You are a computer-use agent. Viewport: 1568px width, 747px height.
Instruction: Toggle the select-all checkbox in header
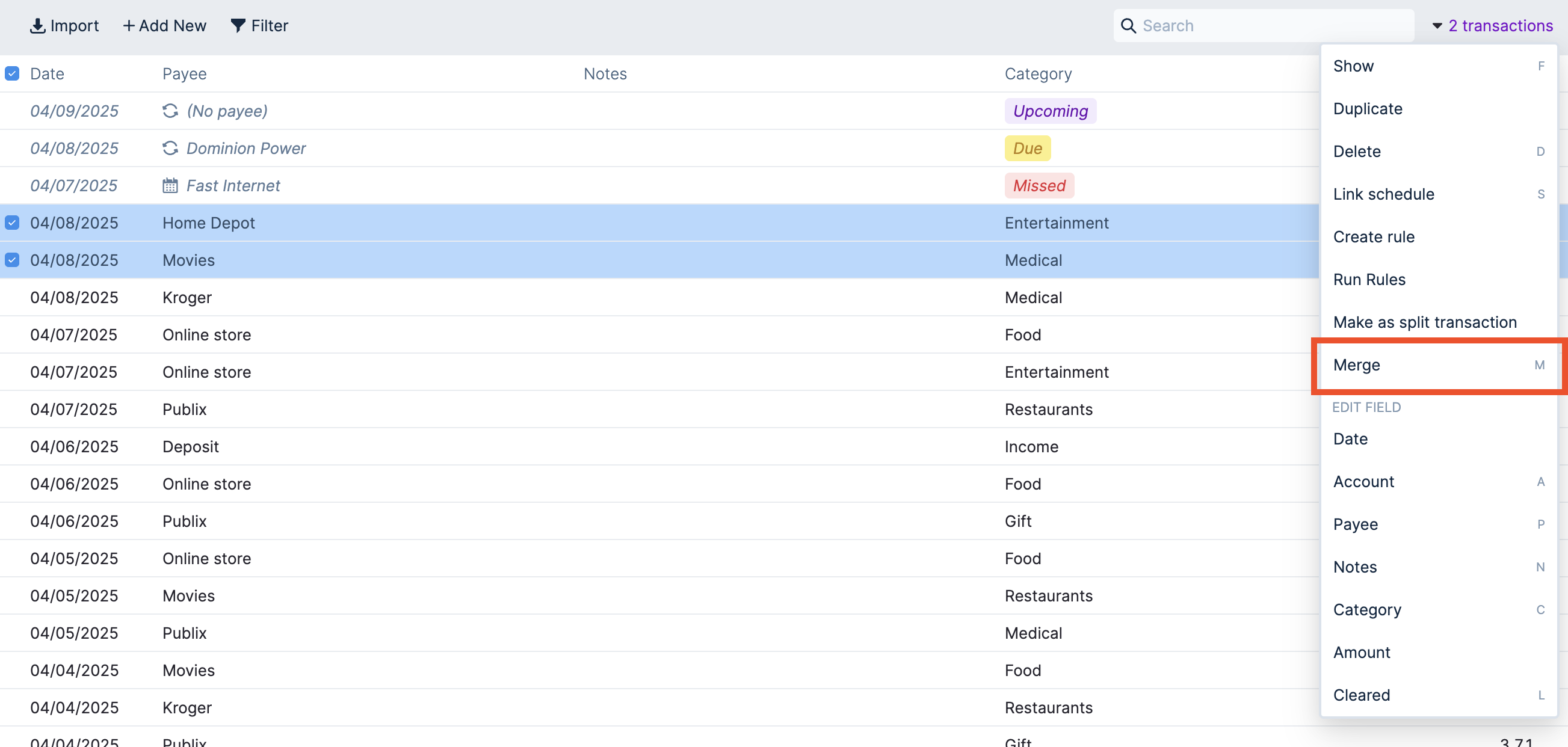coord(12,73)
